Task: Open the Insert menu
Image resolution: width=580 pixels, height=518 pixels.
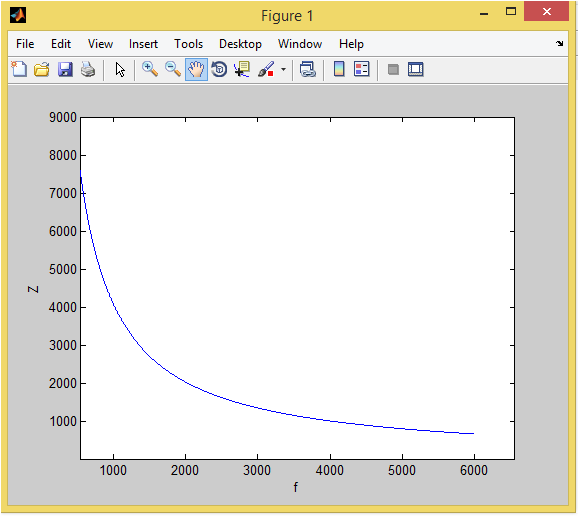Action: click(143, 44)
